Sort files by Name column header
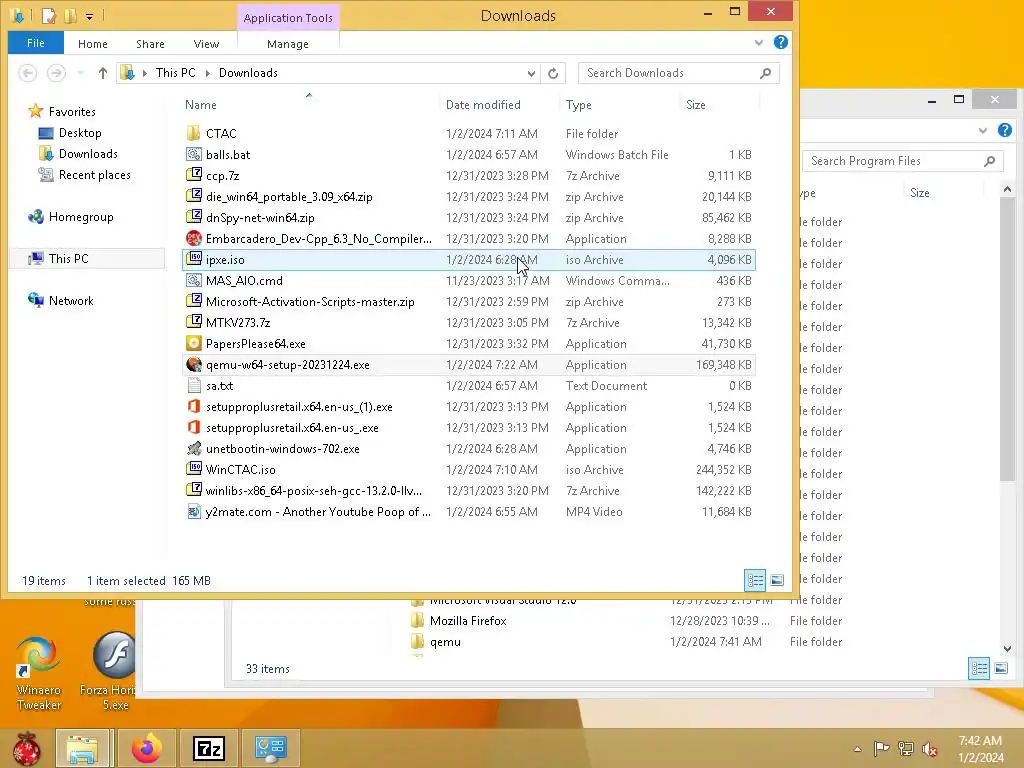 (200, 104)
